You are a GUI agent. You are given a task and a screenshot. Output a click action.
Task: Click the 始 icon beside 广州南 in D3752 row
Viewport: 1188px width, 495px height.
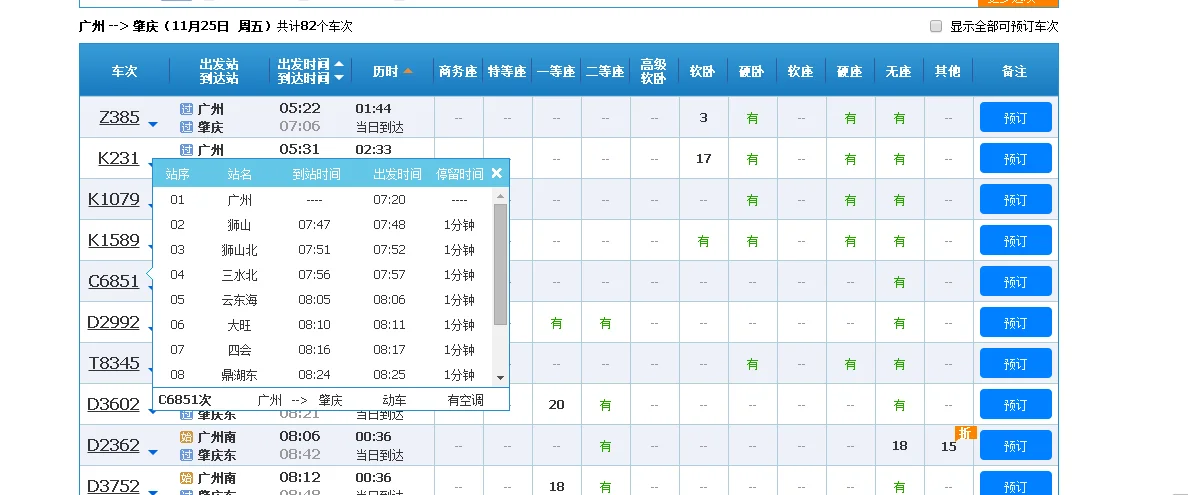(186, 478)
